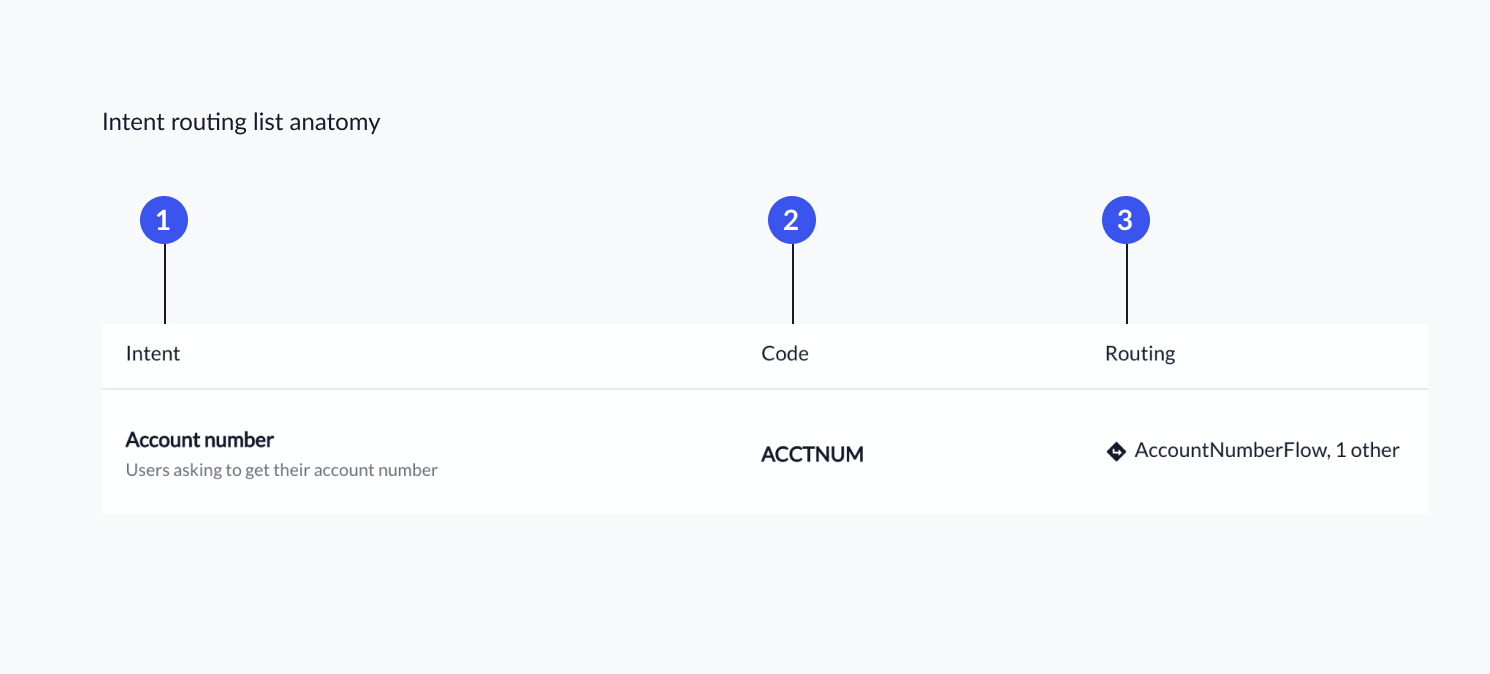Click empty header space between Intent and Code
The height and width of the screenshot is (674, 1490).
pyautogui.click(x=470, y=354)
